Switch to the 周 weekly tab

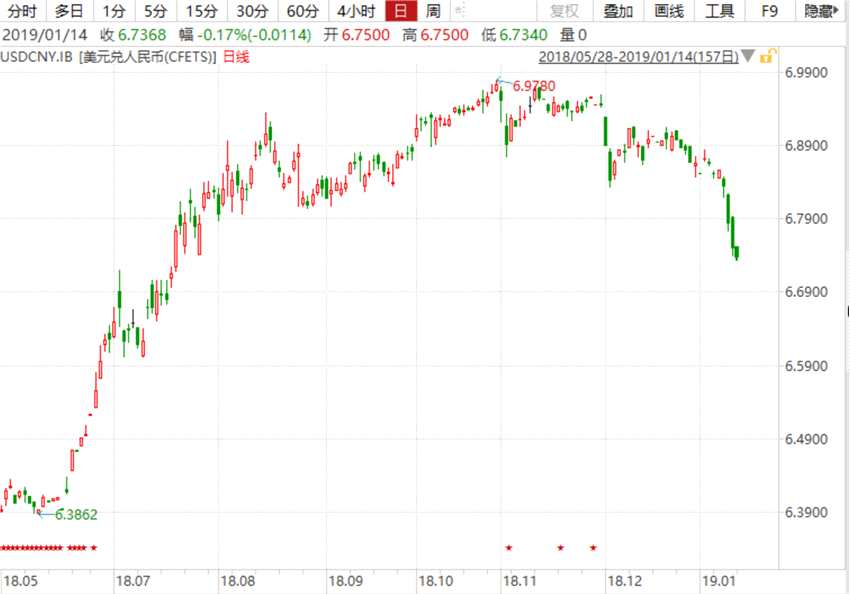(x=433, y=11)
